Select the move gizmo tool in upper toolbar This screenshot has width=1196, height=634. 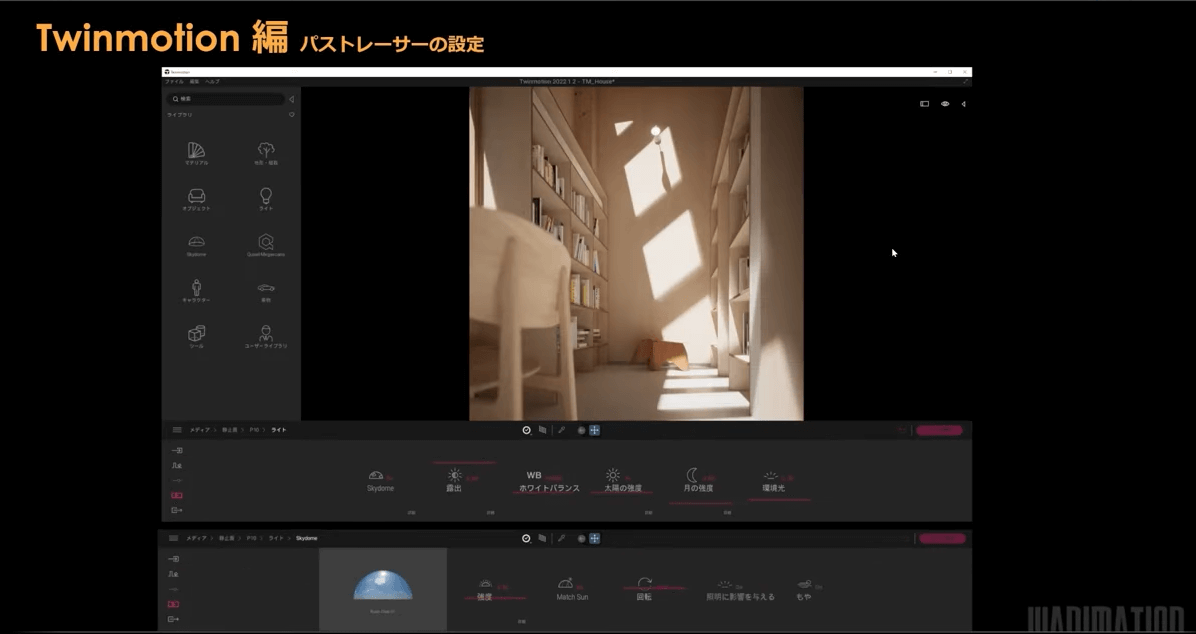pos(594,430)
